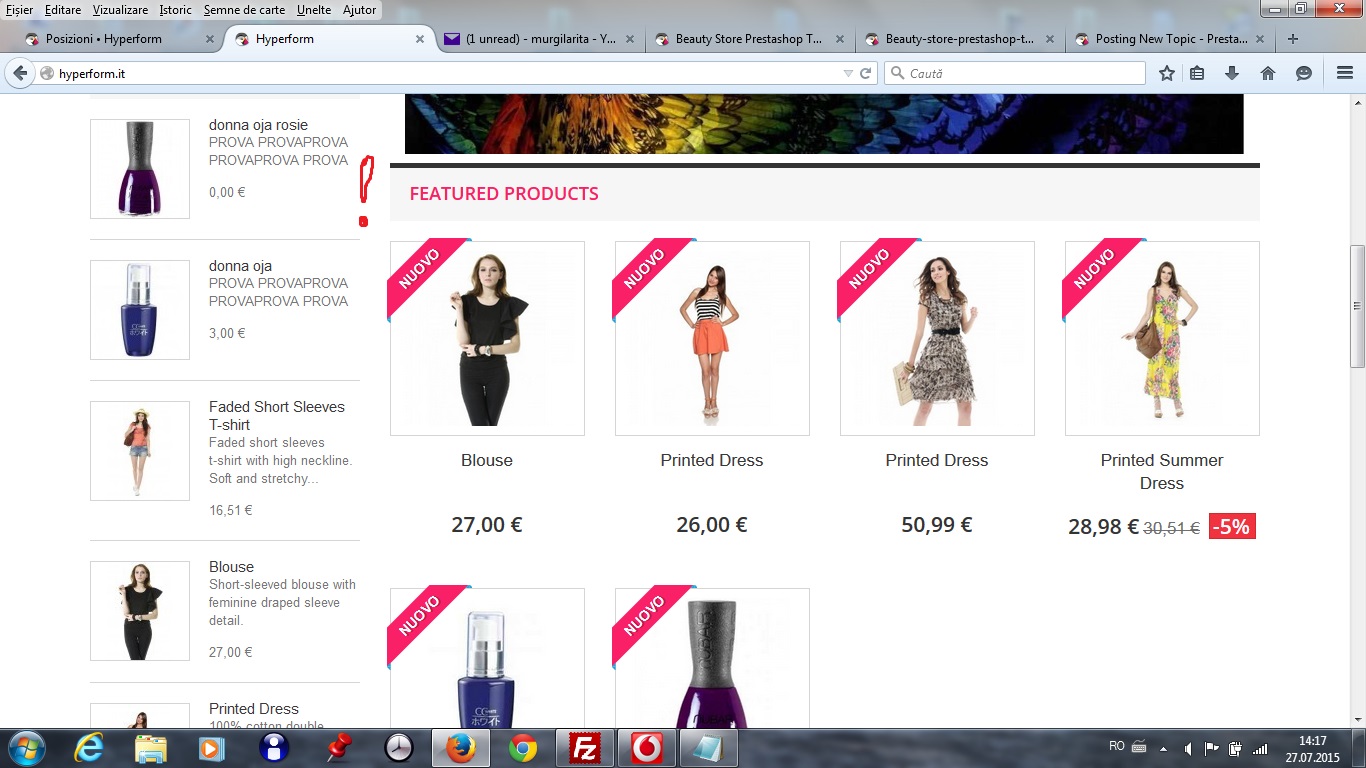Viewport: 1366px width, 768px height.
Task: Open the yellow Printed Summer Dress image
Action: [1162, 338]
